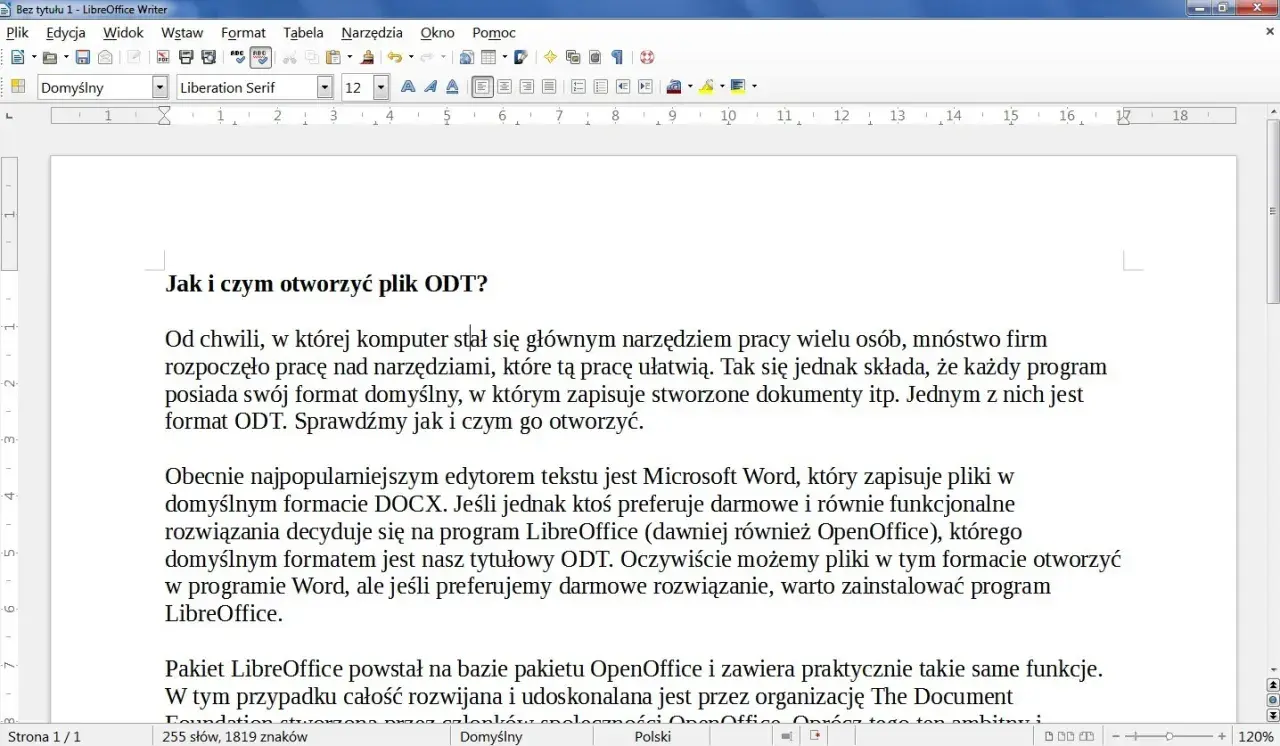Screen dimensions: 1280x746
Task: Zoom in with the plus button
Action: click(1222, 737)
